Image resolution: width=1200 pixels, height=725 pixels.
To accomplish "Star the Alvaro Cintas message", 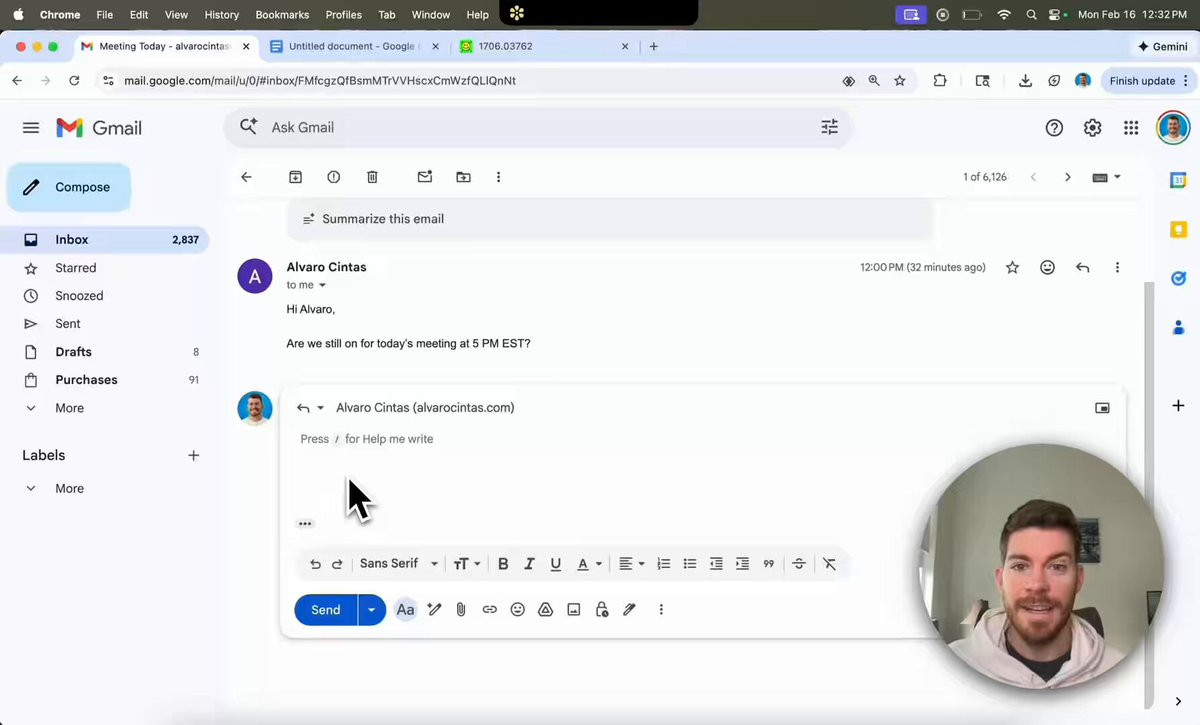I will (x=1012, y=267).
